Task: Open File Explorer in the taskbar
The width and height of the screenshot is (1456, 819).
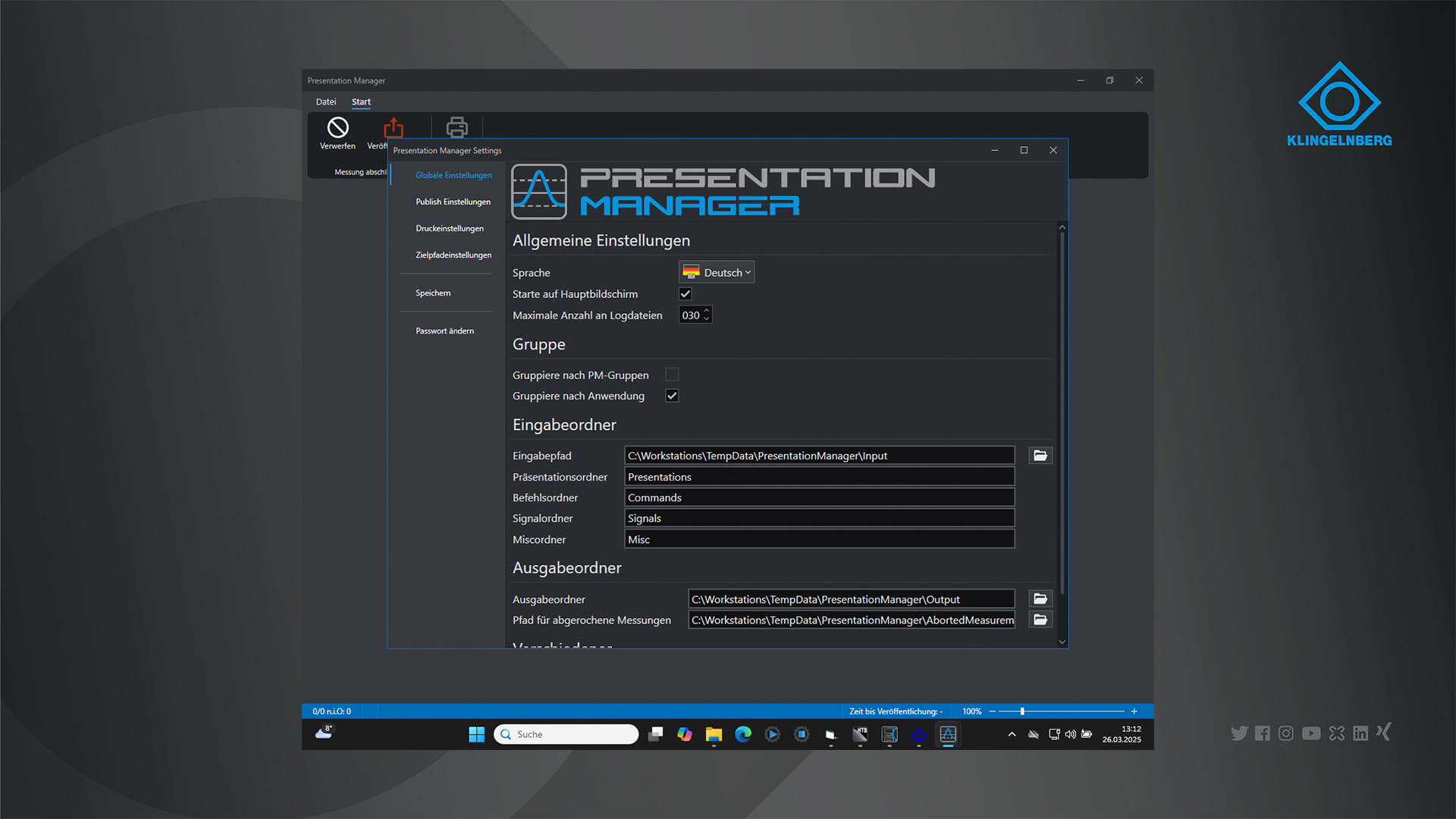Action: click(714, 734)
